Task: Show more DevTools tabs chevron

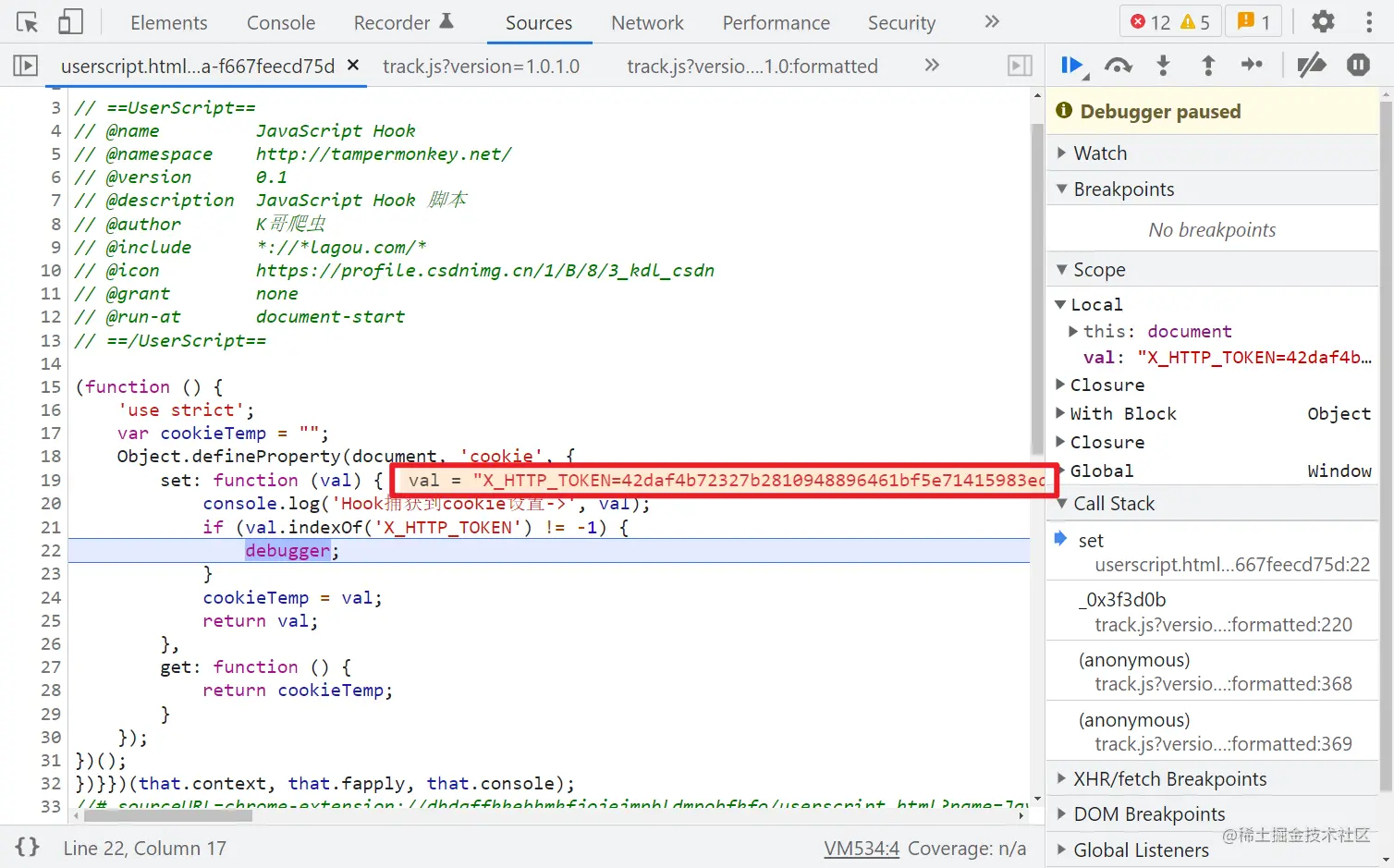Action: pyautogui.click(x=992, y=21)
